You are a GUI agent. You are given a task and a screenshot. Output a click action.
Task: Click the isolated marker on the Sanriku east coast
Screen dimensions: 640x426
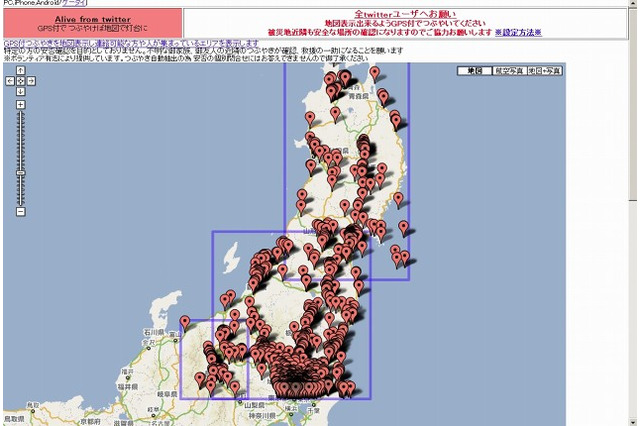tap(398, 200)
